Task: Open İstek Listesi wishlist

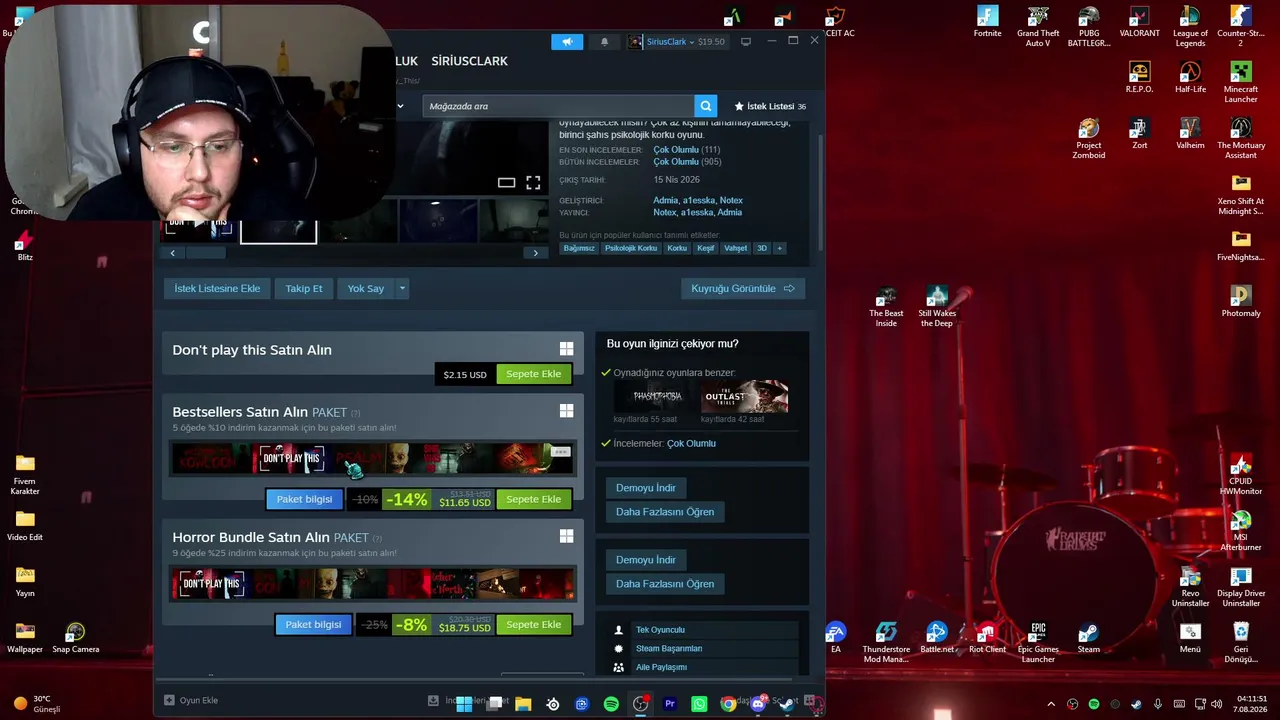Action: click(x=769, y=106)
